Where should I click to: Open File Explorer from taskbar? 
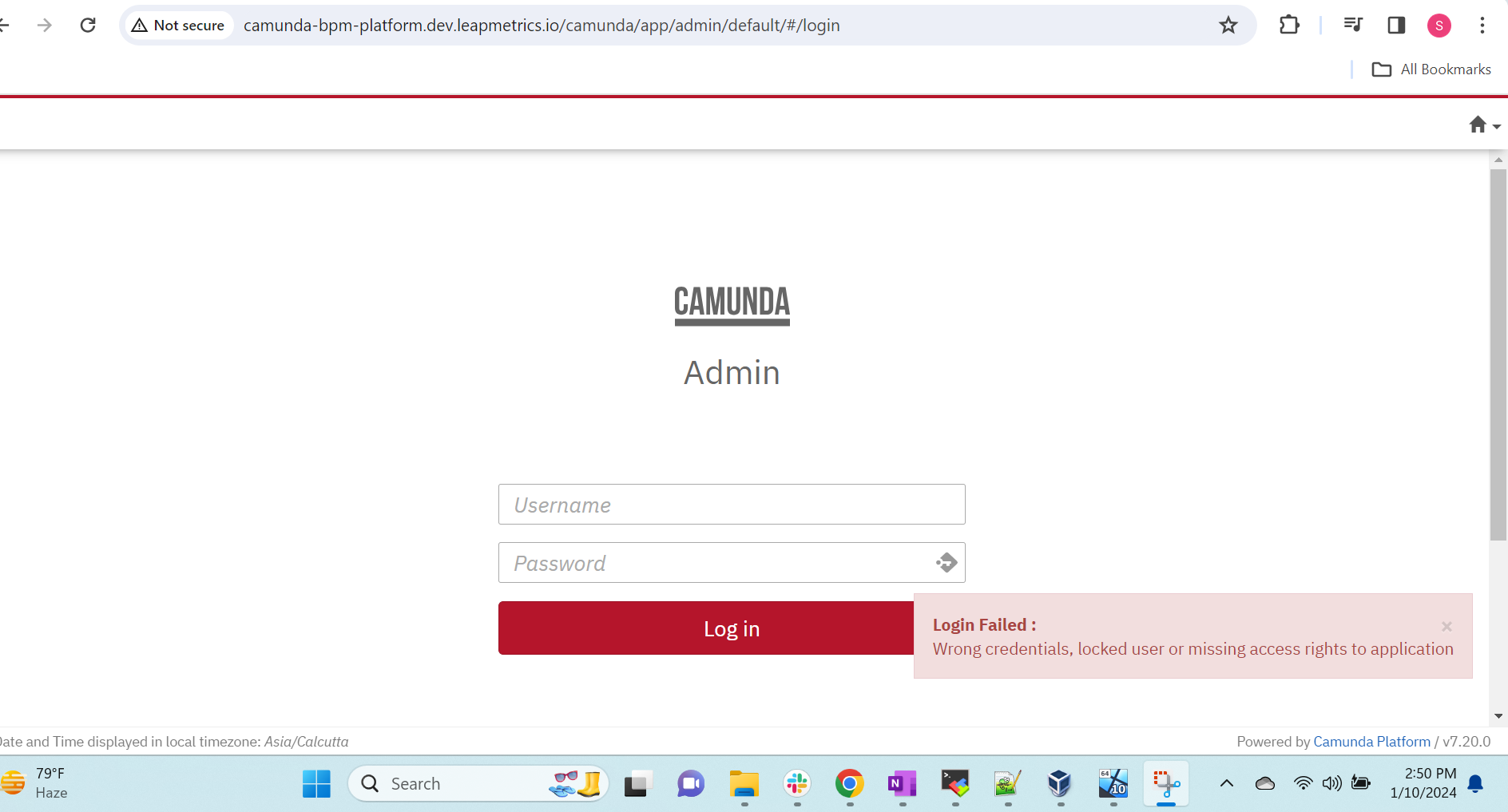click(744, 784)
